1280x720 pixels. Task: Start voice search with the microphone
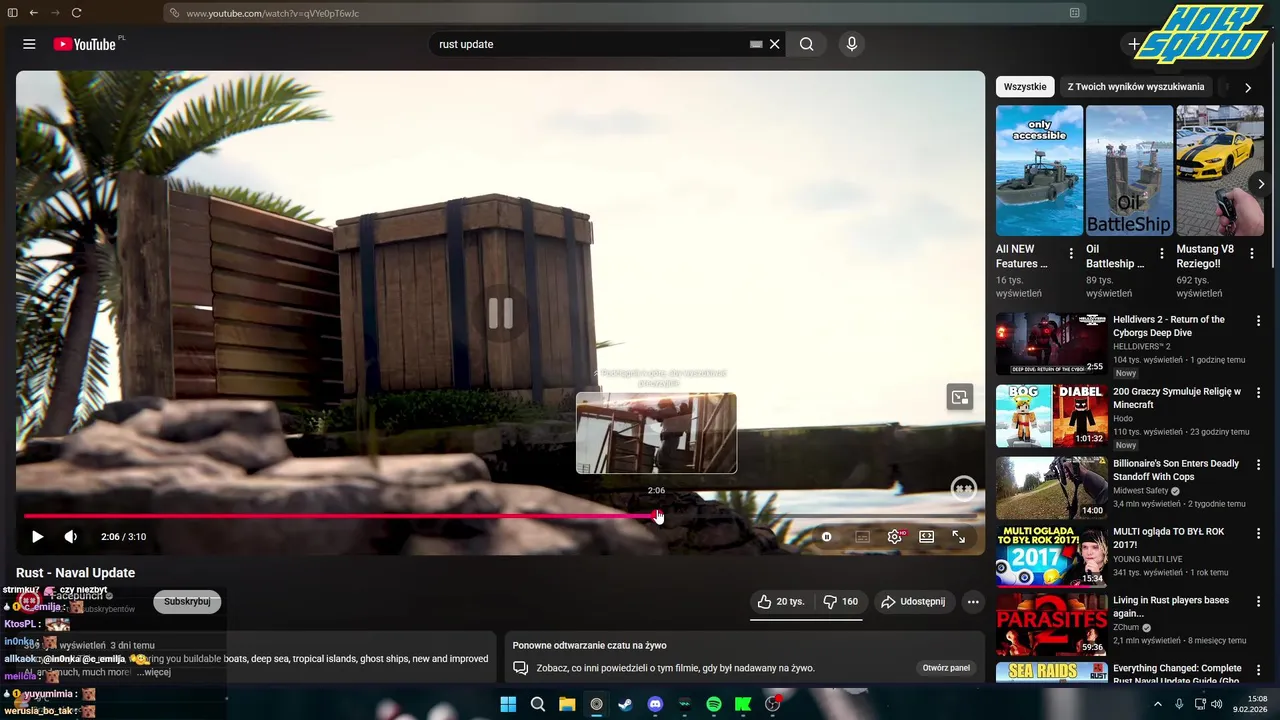pos(852,44)
